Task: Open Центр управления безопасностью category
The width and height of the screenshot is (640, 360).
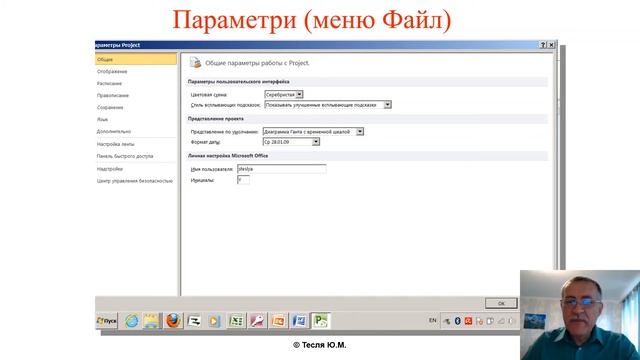Action: point(135,181)
